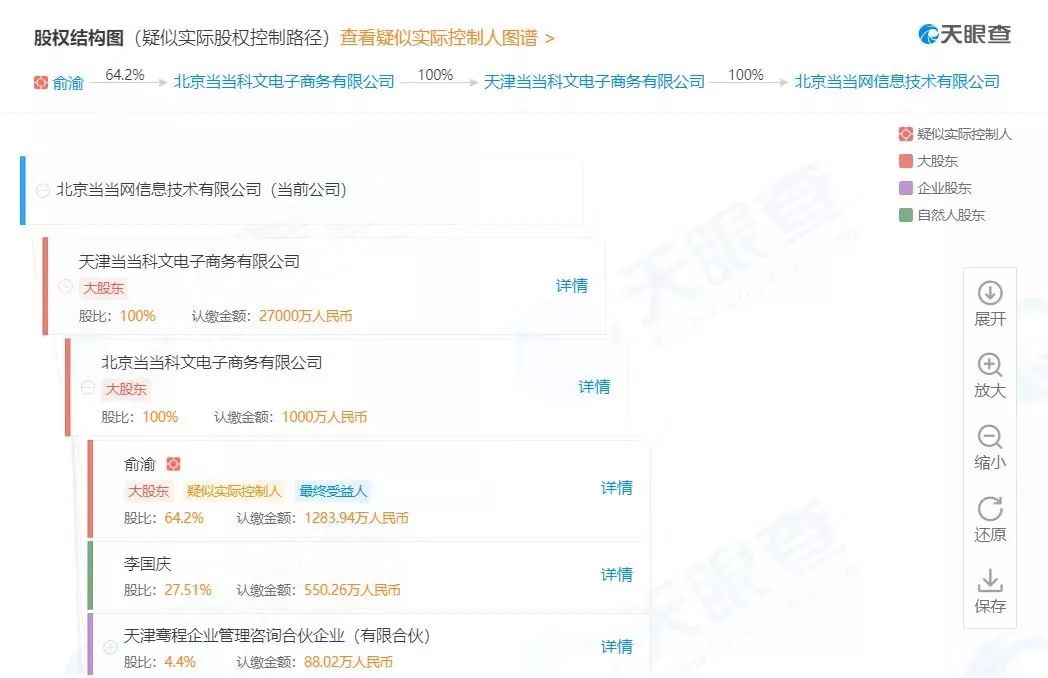The height and width of the screenshot is (678, 1048).
Task: Click the green 自然人股东 legend swatch
Action: click(906, 215)
